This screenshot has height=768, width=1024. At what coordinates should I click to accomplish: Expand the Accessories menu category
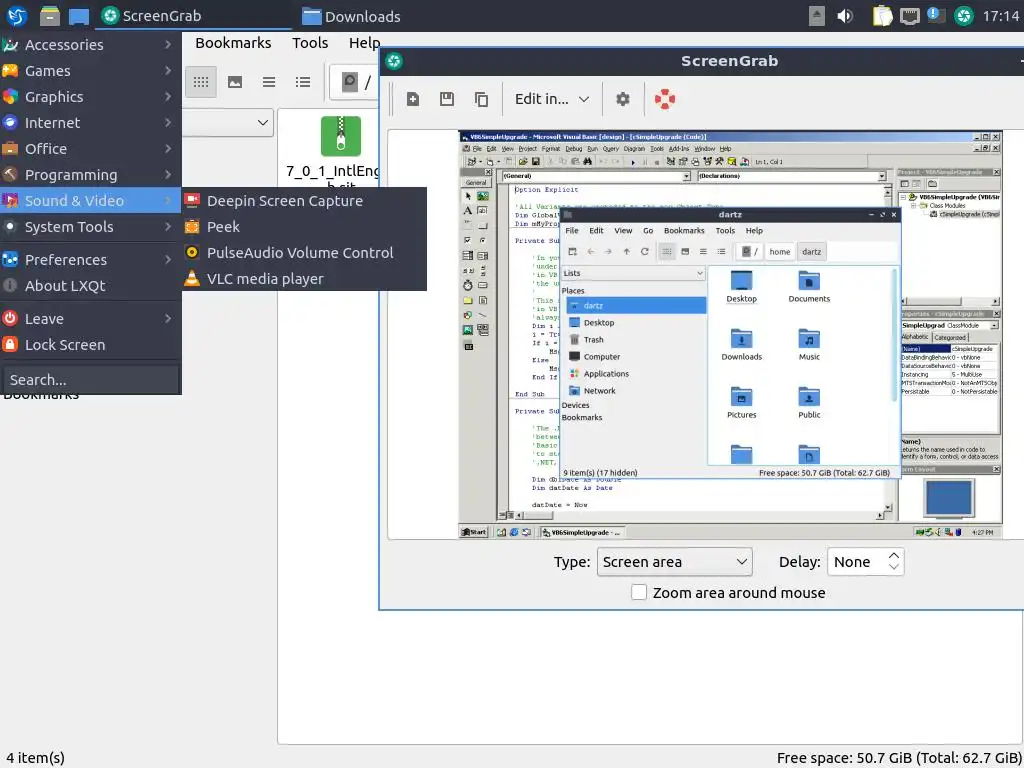coord(90,44)
